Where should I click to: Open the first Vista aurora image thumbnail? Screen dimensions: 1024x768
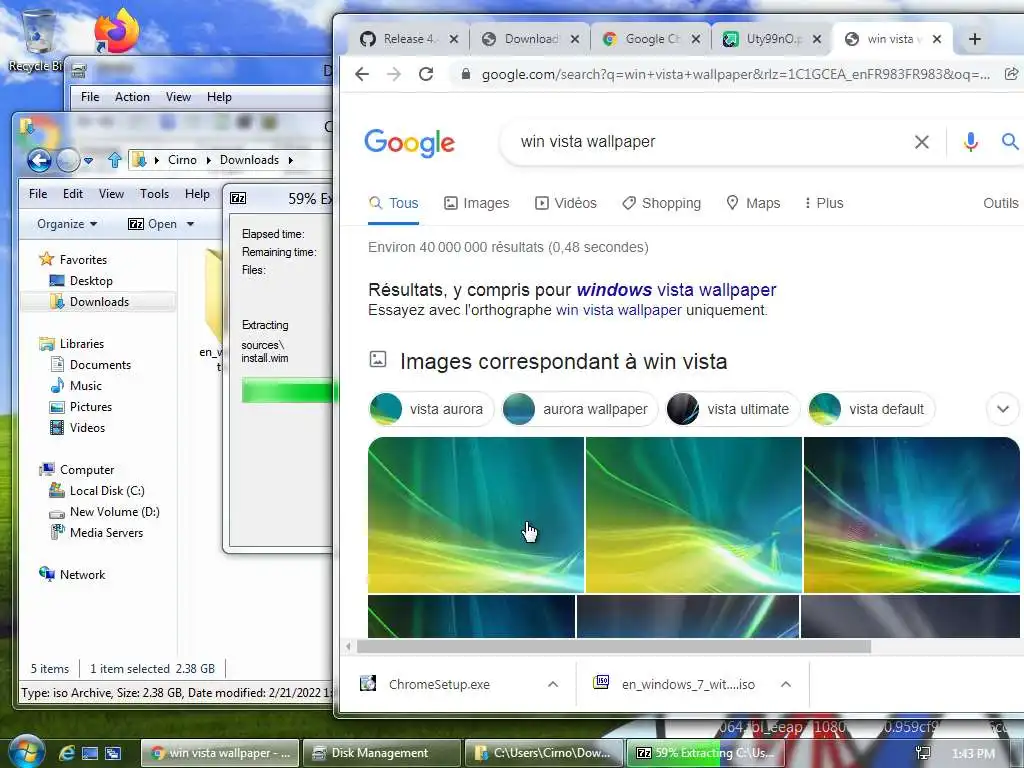[475, 515]
